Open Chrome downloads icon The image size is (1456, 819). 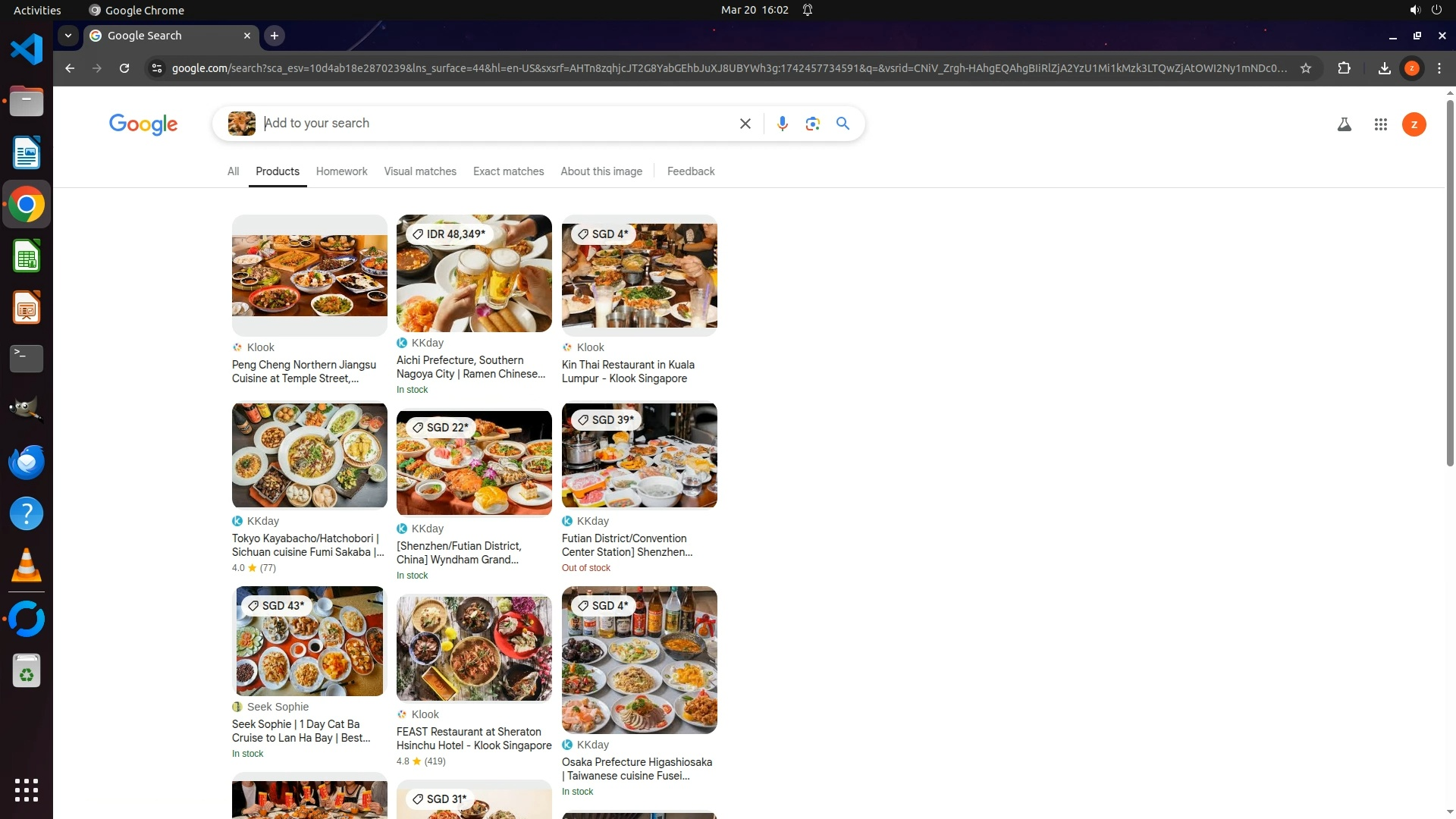(1384, 68)
